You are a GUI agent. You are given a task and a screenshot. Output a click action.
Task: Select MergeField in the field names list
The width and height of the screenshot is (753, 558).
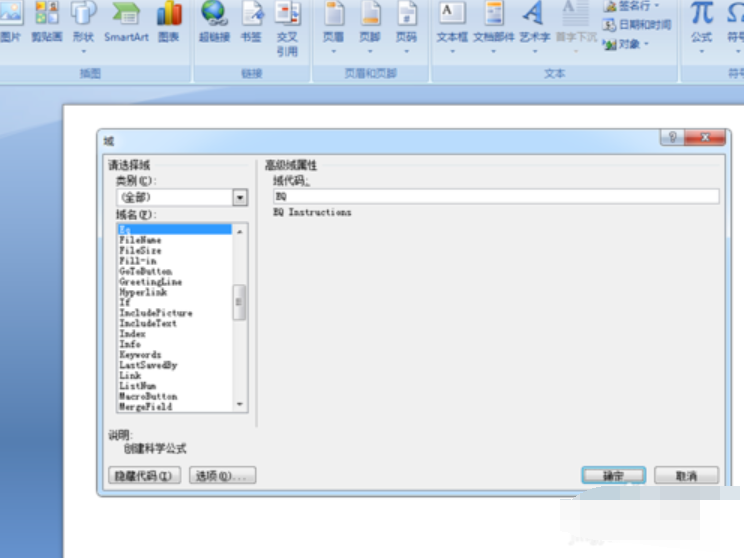point(146,407)
